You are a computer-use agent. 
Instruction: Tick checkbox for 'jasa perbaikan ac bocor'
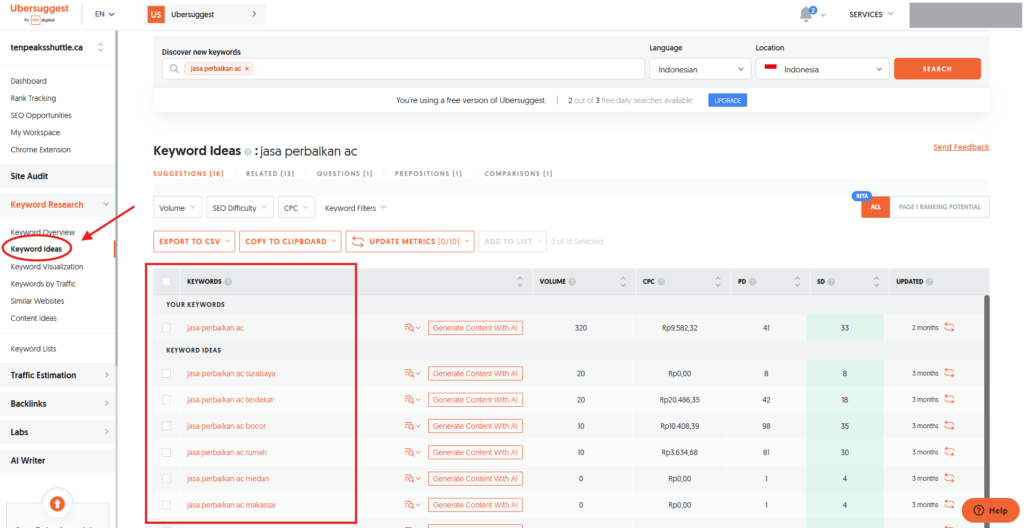point(167,426)
